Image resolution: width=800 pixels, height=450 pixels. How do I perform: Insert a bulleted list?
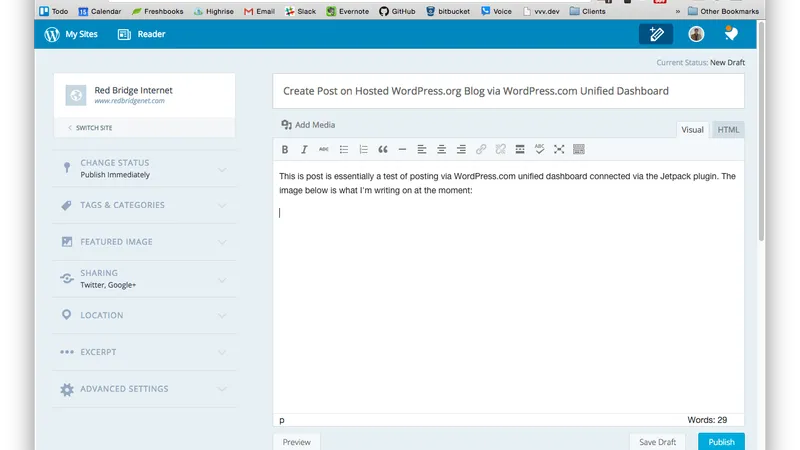(343, 149)
